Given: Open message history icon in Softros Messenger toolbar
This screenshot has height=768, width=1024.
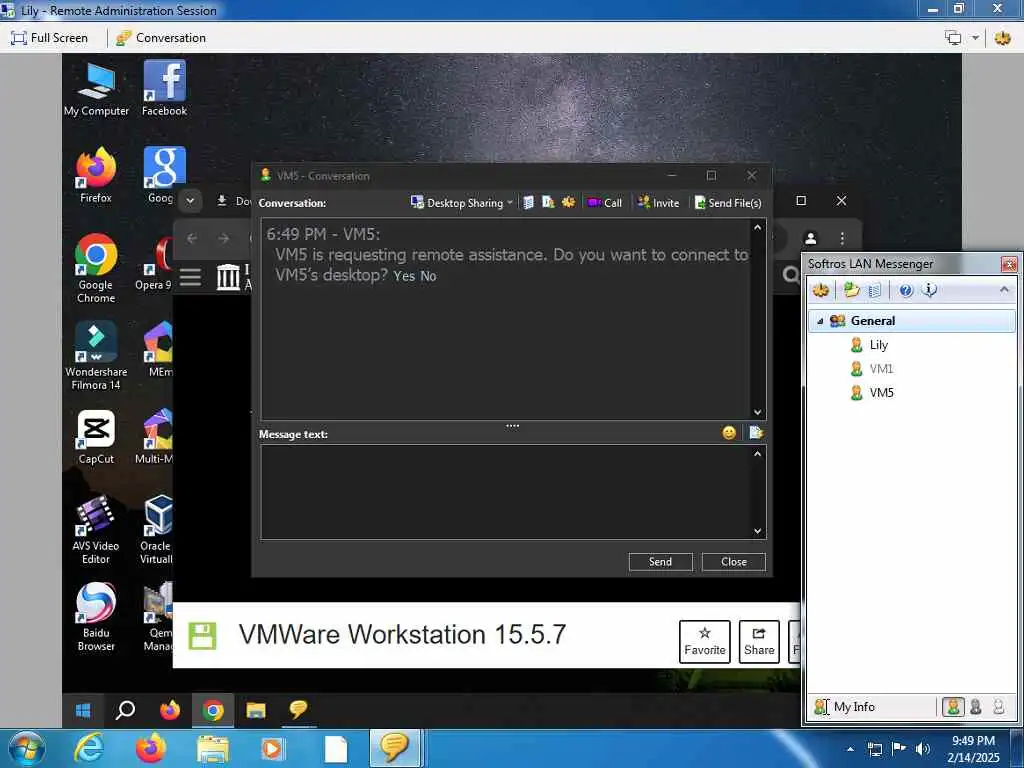Looking at the screenshot, I should tap(875, 290).
